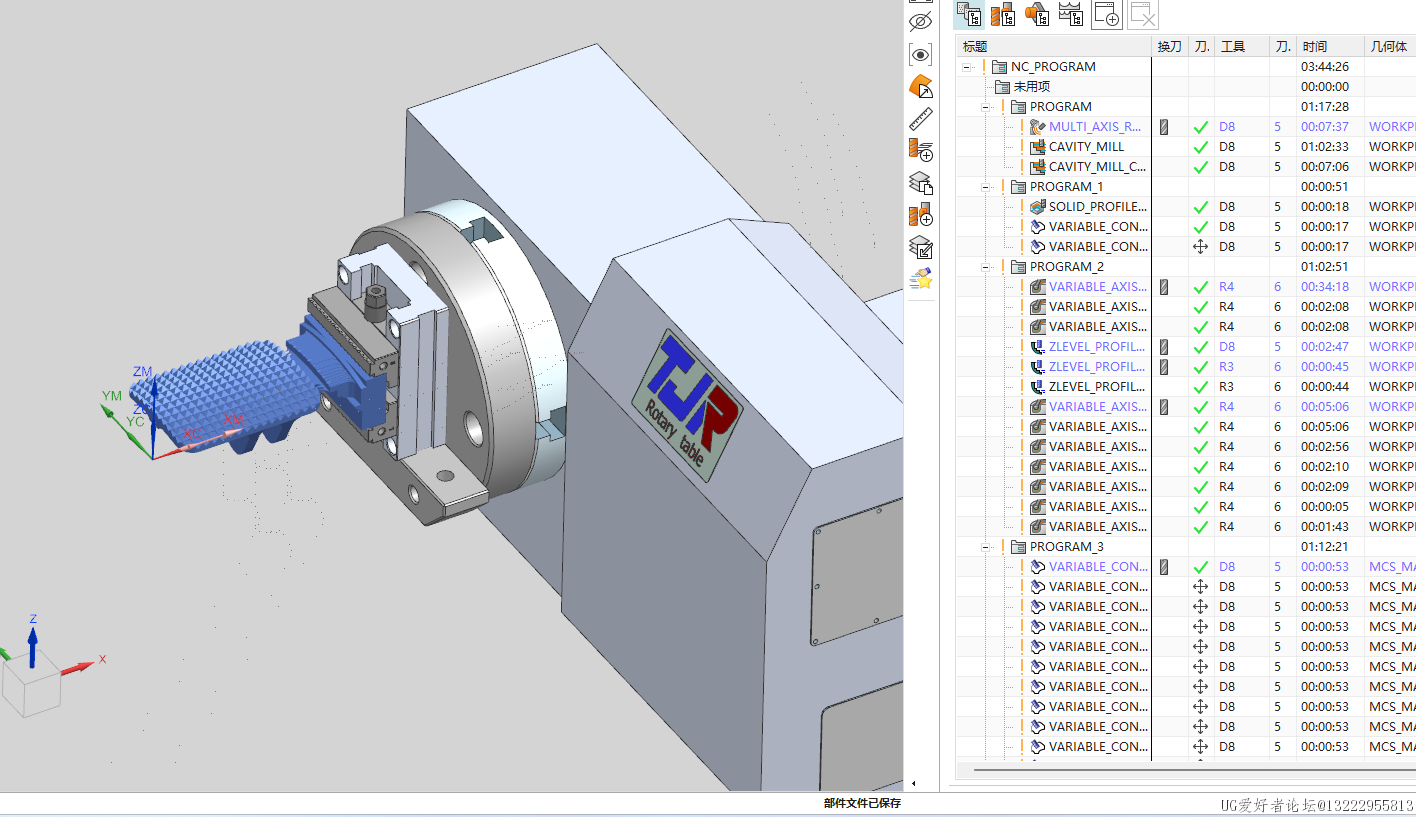The height and width of the screenshot is (817, 1416).
Task: Click green checkmark in SOLID_PROFILE... row
Action: tap(1201, 207)
